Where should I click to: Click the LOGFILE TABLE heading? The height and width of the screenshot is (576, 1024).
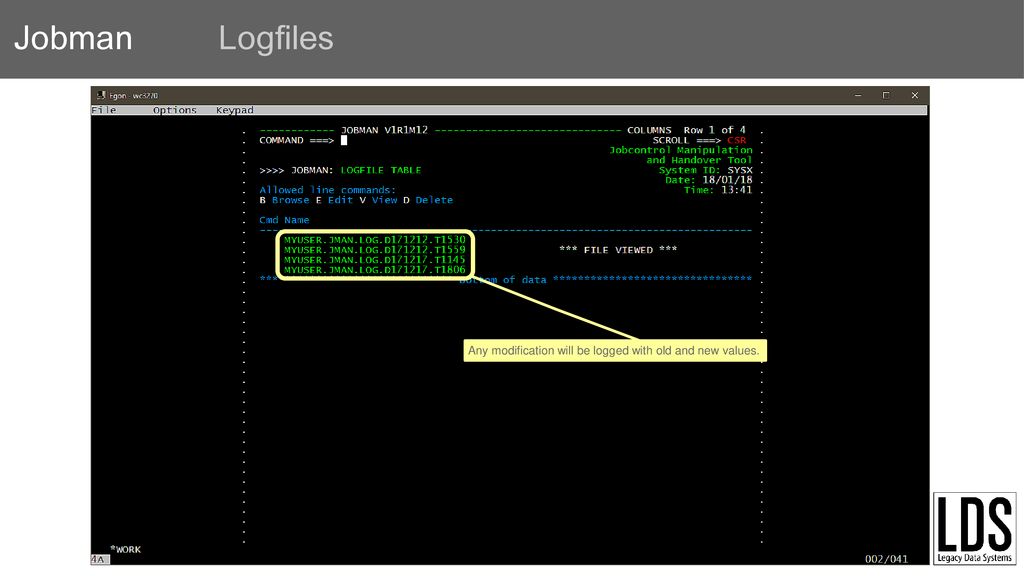tap(381, 170)
